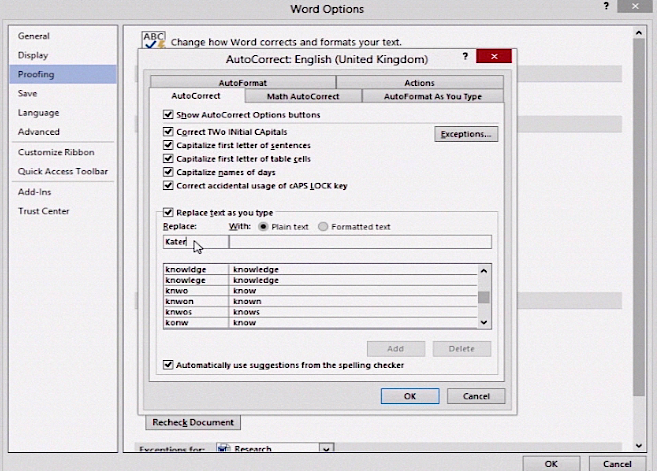The width and height of the screenshot is (657, 471).
Task: Click the Replace input field containing Kater
Action: [x=196, y=242]
